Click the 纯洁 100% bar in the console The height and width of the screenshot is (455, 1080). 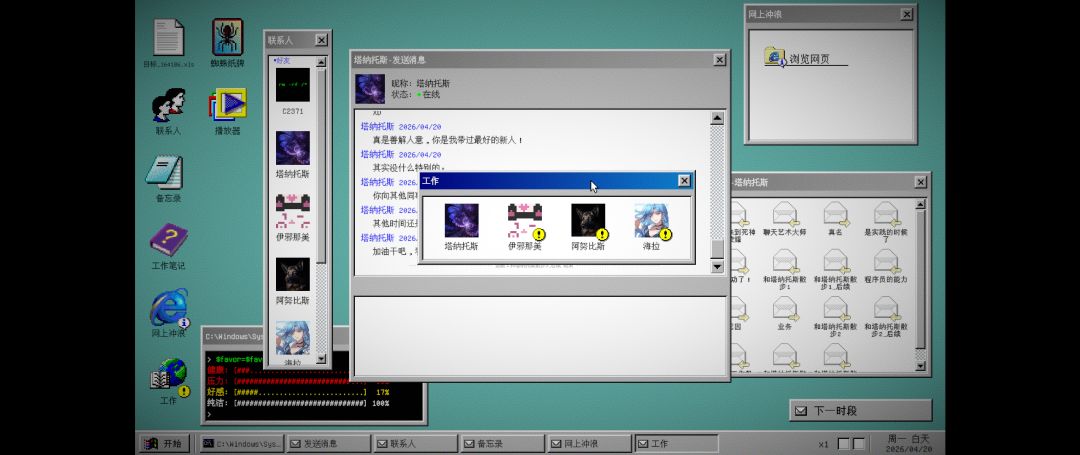[298, 403]
